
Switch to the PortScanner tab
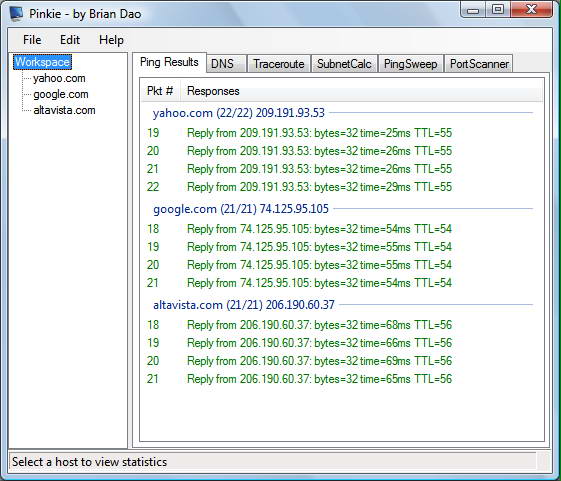coord(479,64)
